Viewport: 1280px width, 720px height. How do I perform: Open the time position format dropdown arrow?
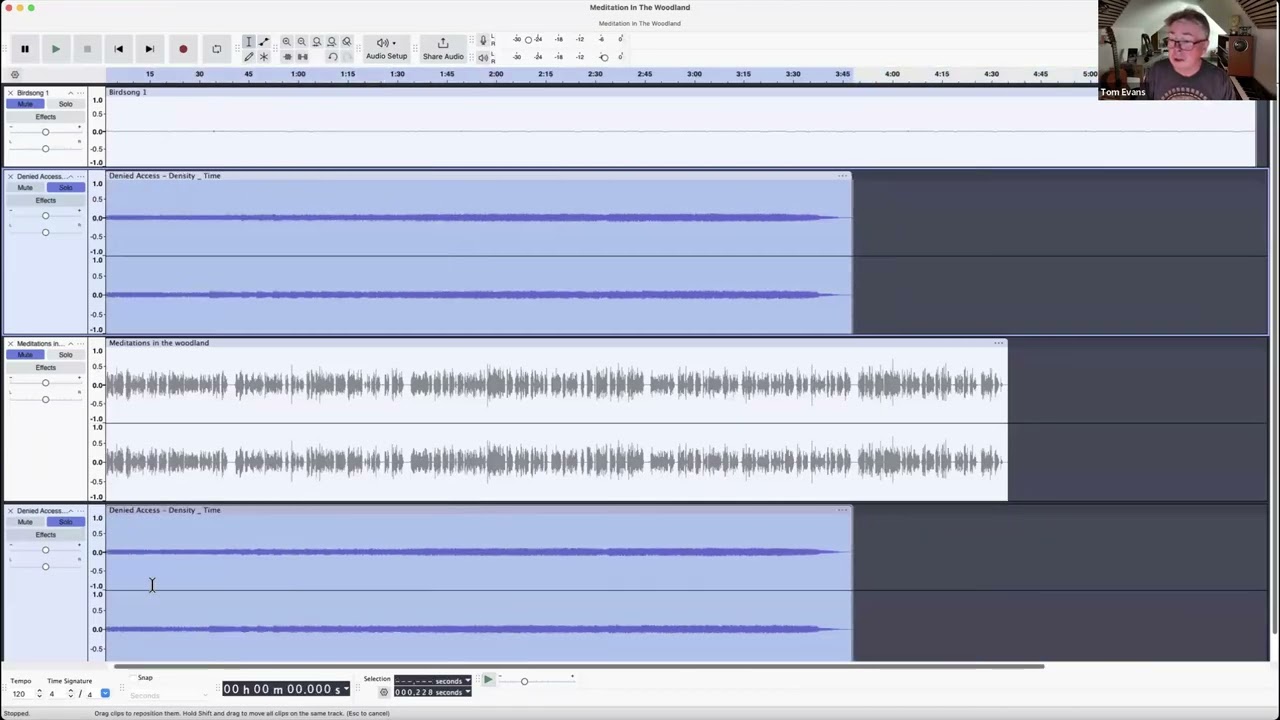pos(346,689)
